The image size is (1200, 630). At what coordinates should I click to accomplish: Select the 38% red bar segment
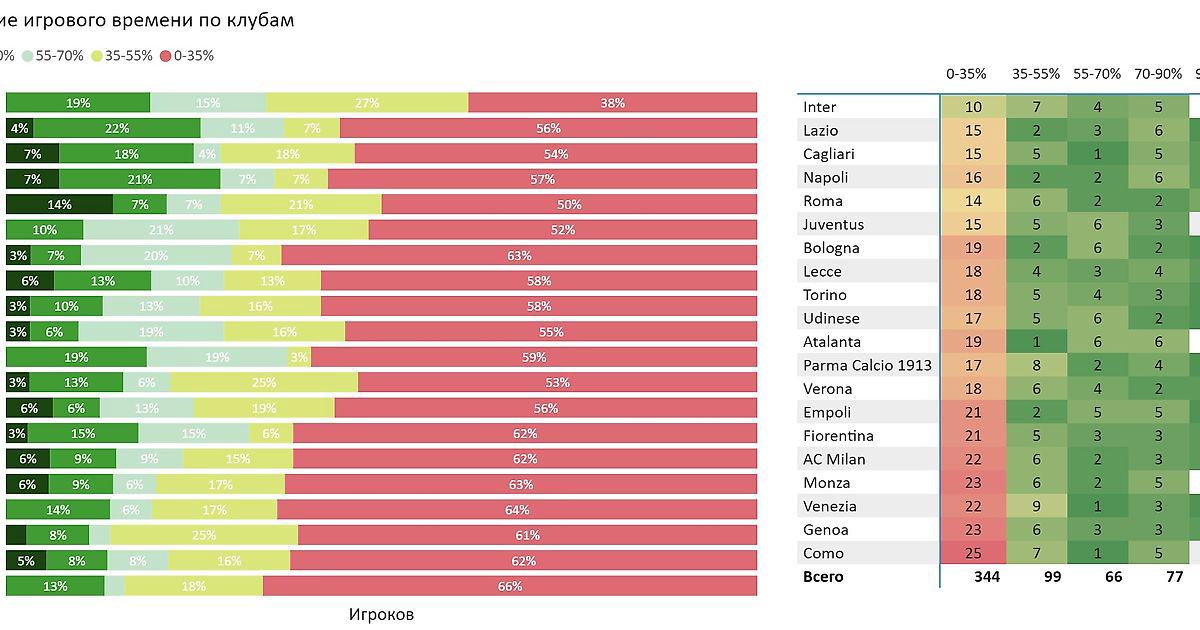(x=612, y=103)
